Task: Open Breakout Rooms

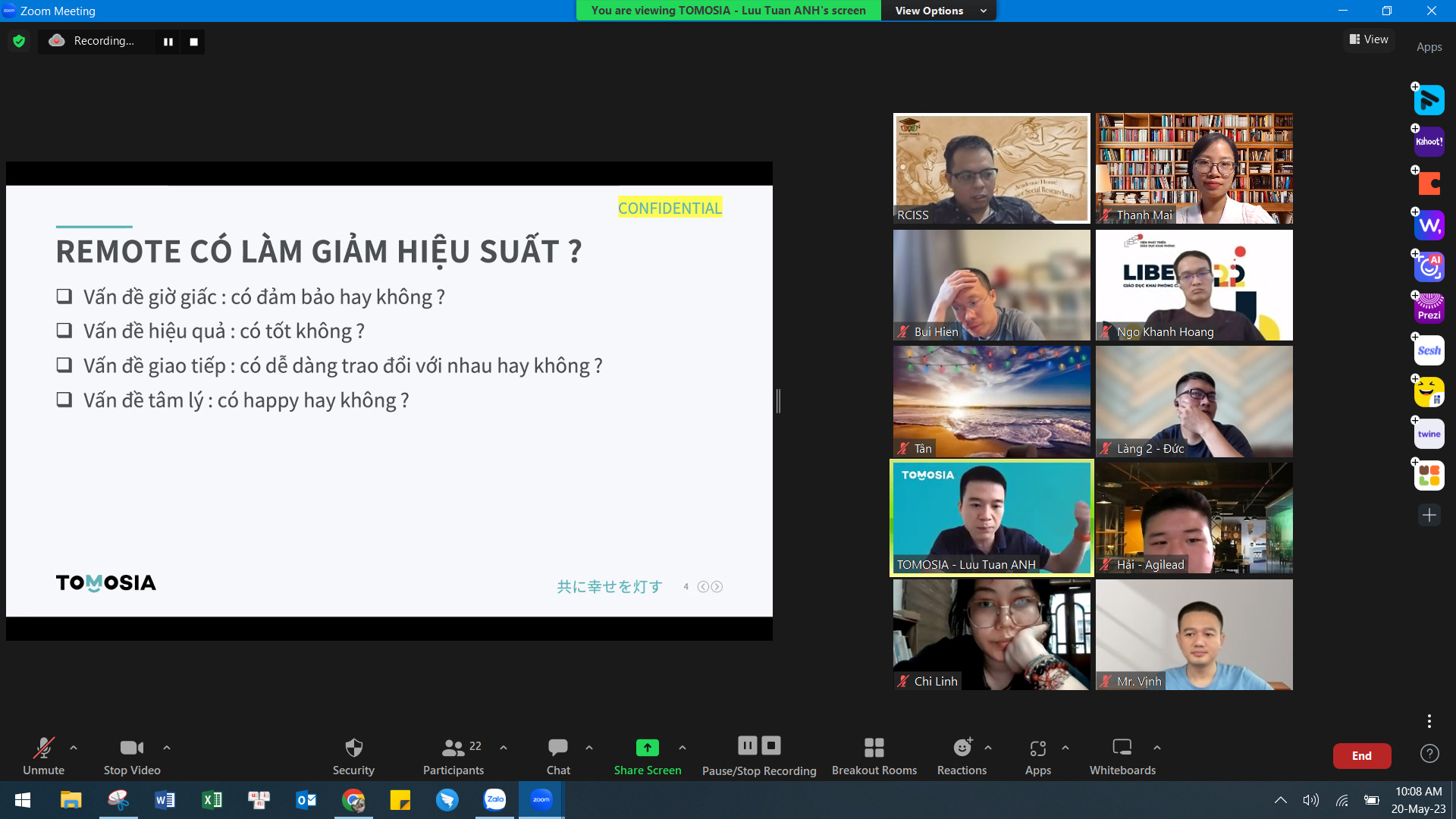Action: click(874, 756)
